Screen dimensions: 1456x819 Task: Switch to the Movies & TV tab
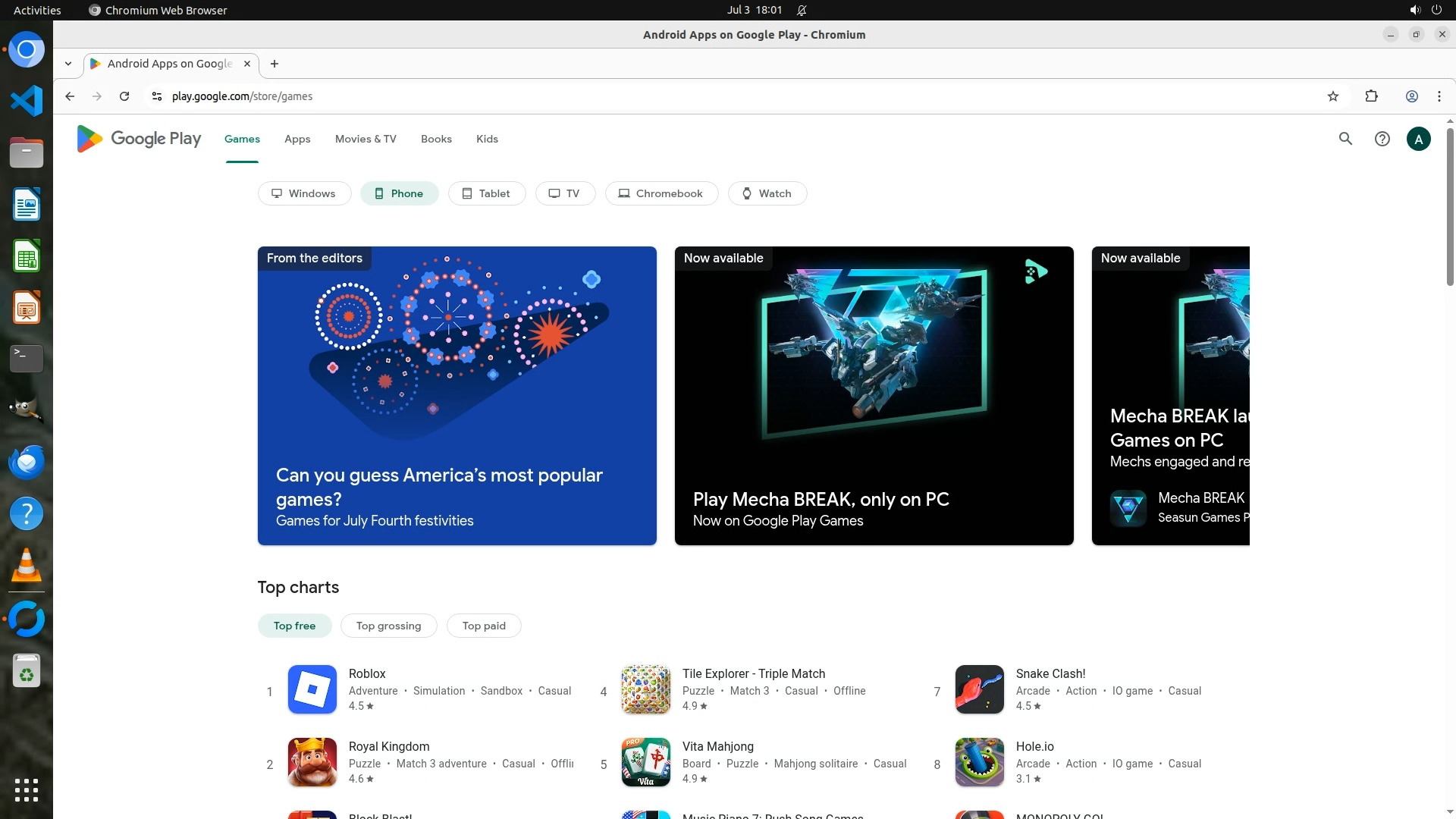click(x=366, y=139)
